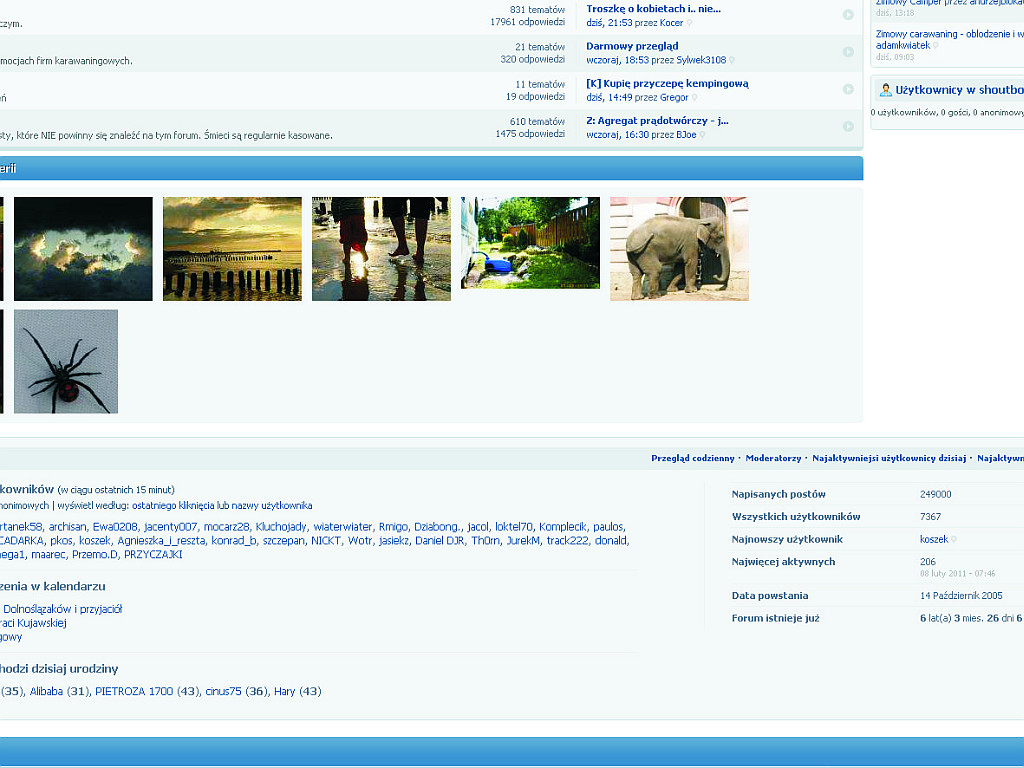
Task: Open birthday user Alibaba's profile
Action: pos(46,692)
